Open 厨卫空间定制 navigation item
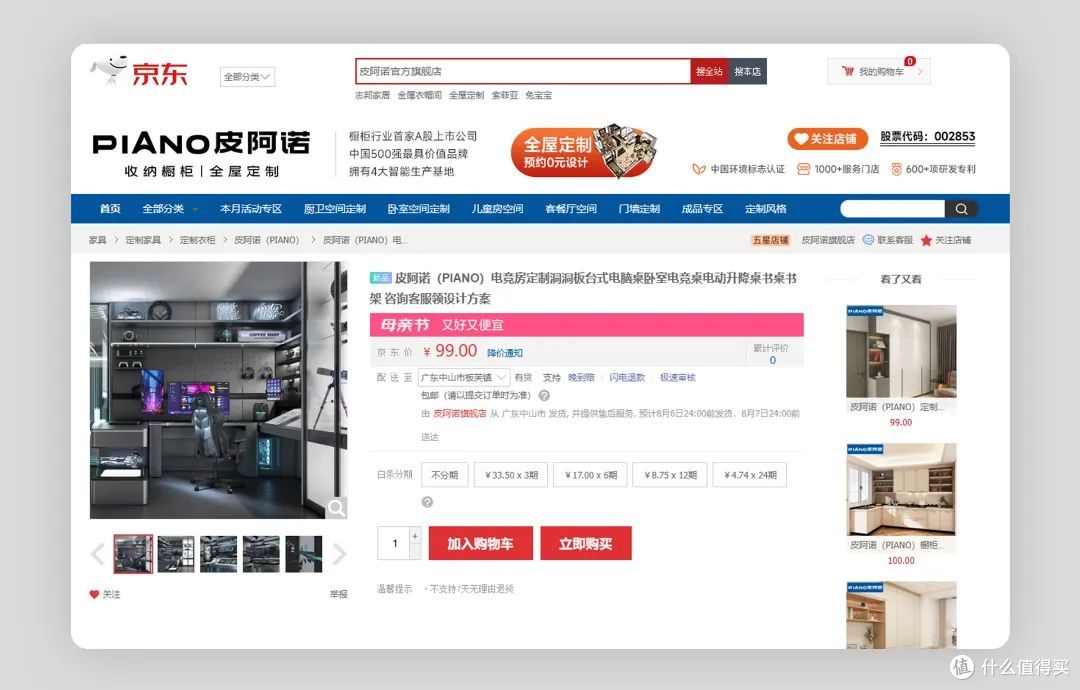 point(335,209)
